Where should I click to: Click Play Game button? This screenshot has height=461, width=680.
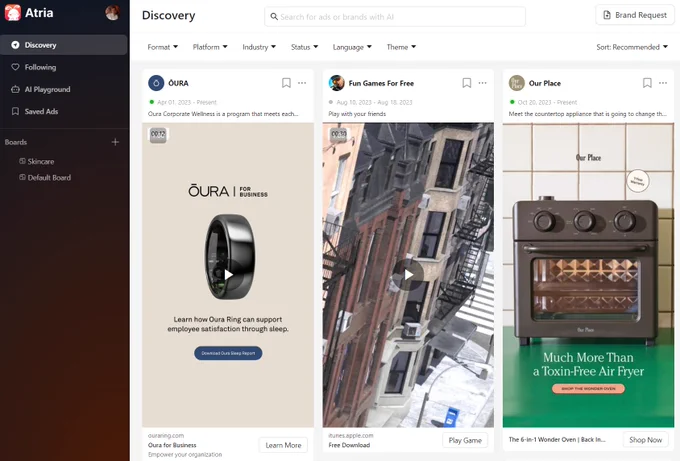coord(465,440)
